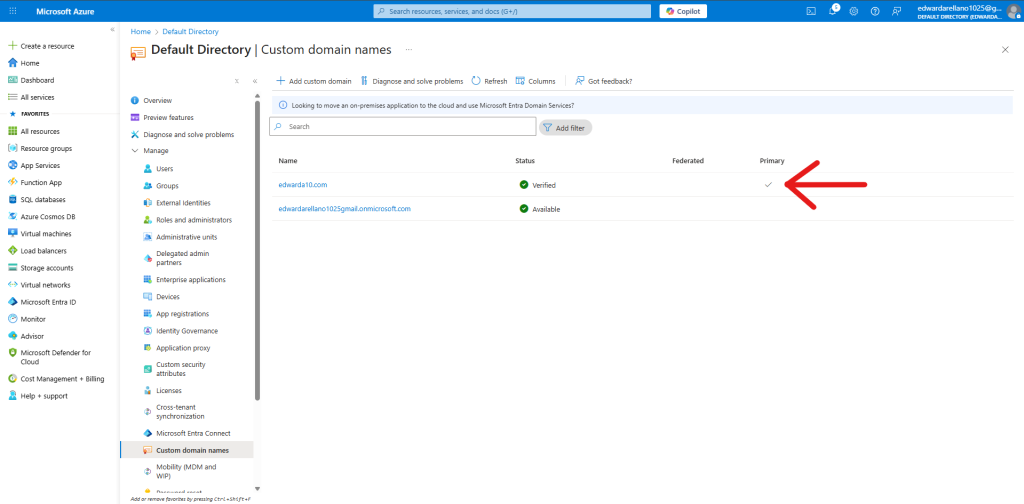
Task: Open the Azure portal menu grid icon
Action: click(12, 11)
